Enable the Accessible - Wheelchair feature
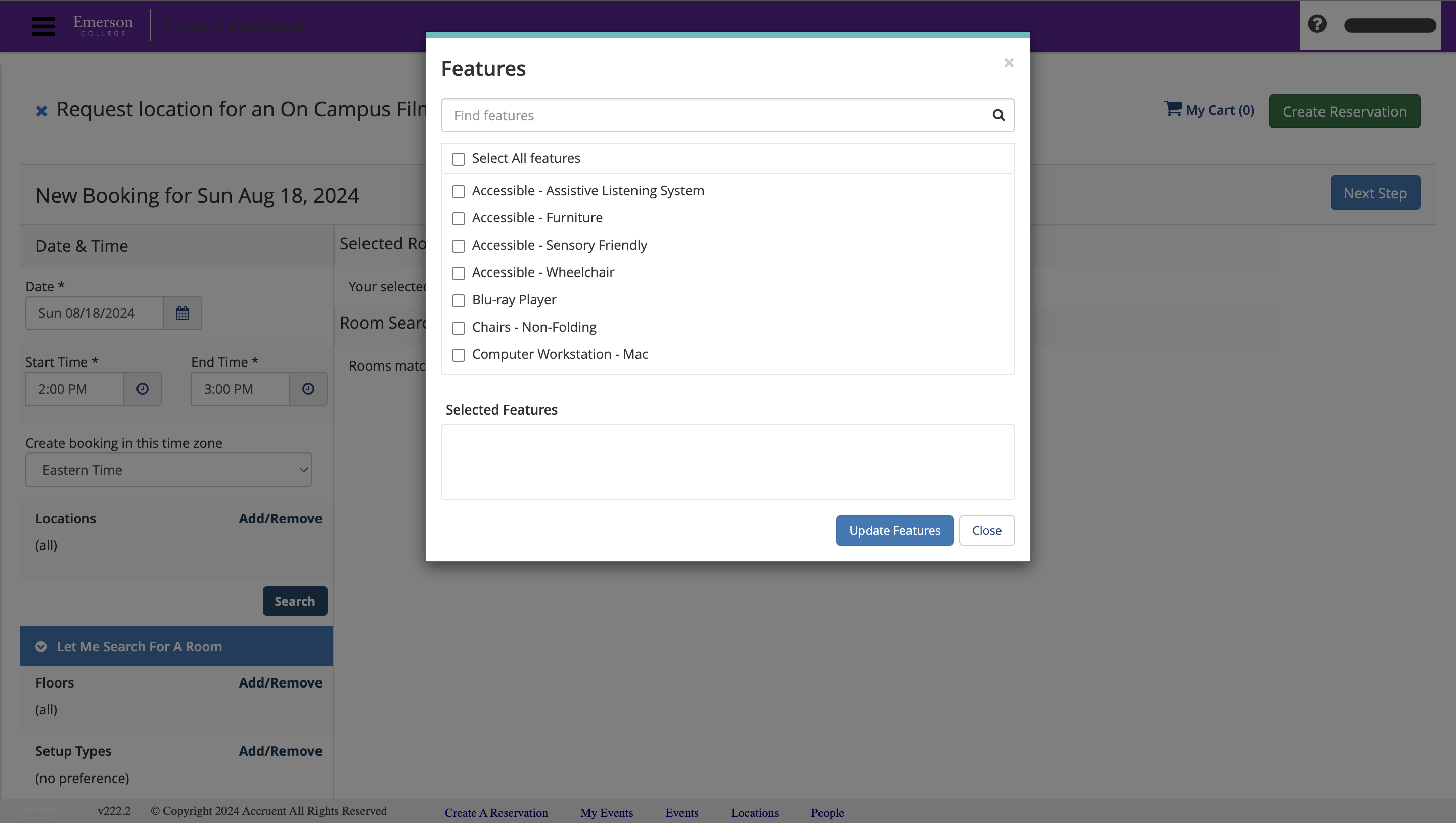Viewport: 1456px width, 823px height. [458, 273]
